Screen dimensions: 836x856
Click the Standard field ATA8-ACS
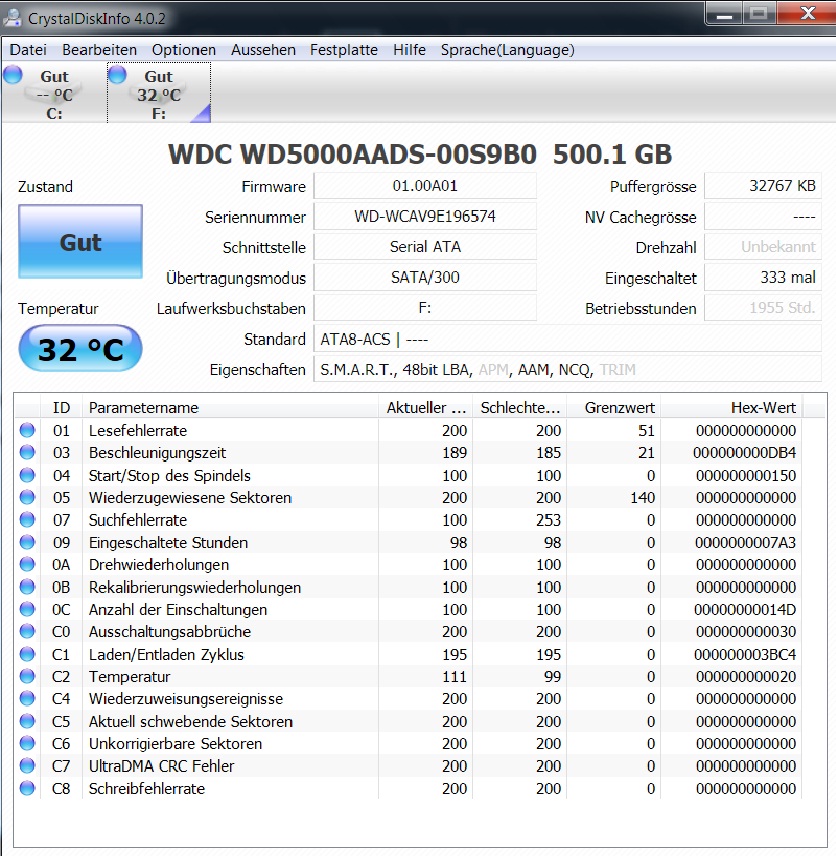click(567, 339)
